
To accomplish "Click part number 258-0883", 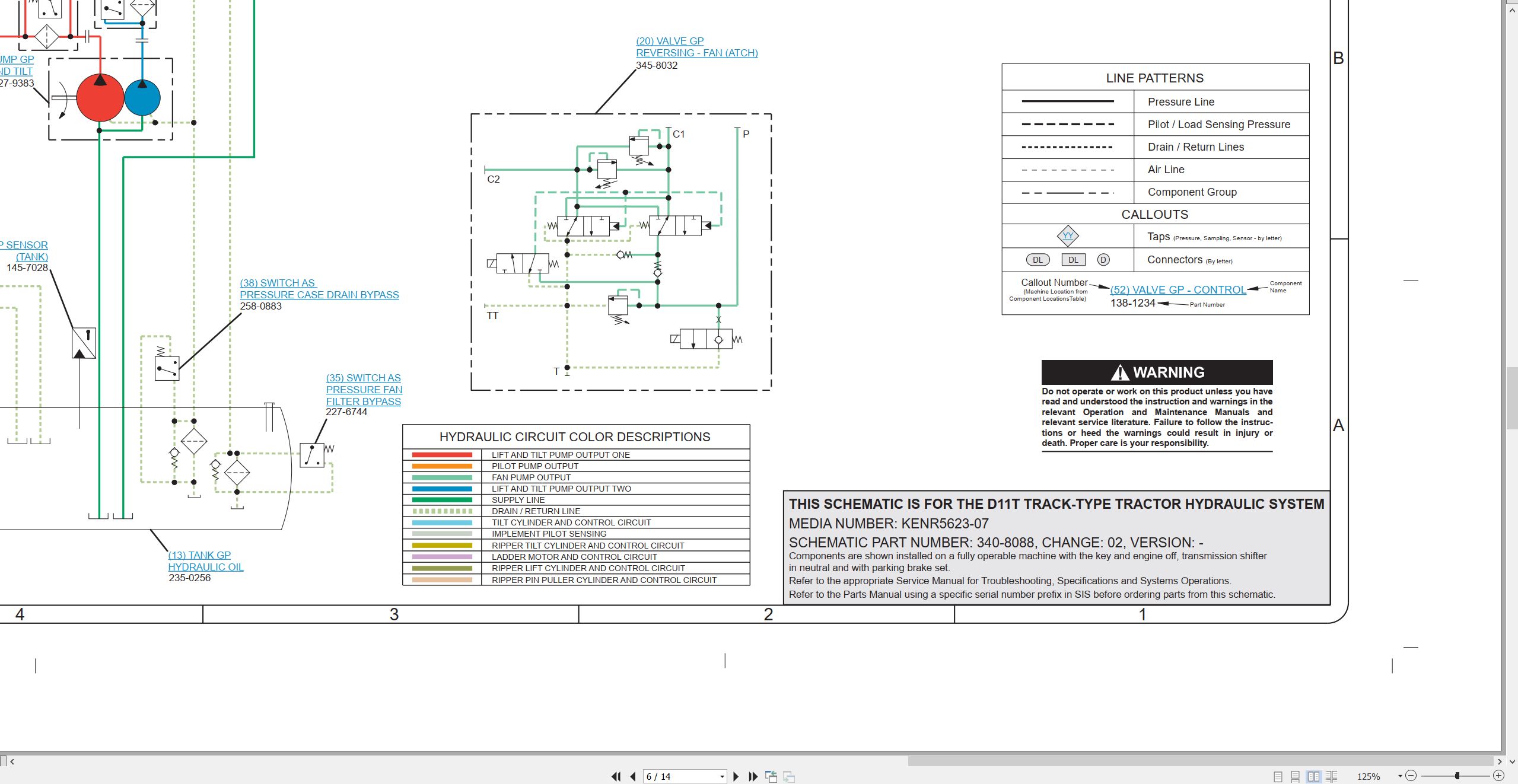I will pos(260,307).
